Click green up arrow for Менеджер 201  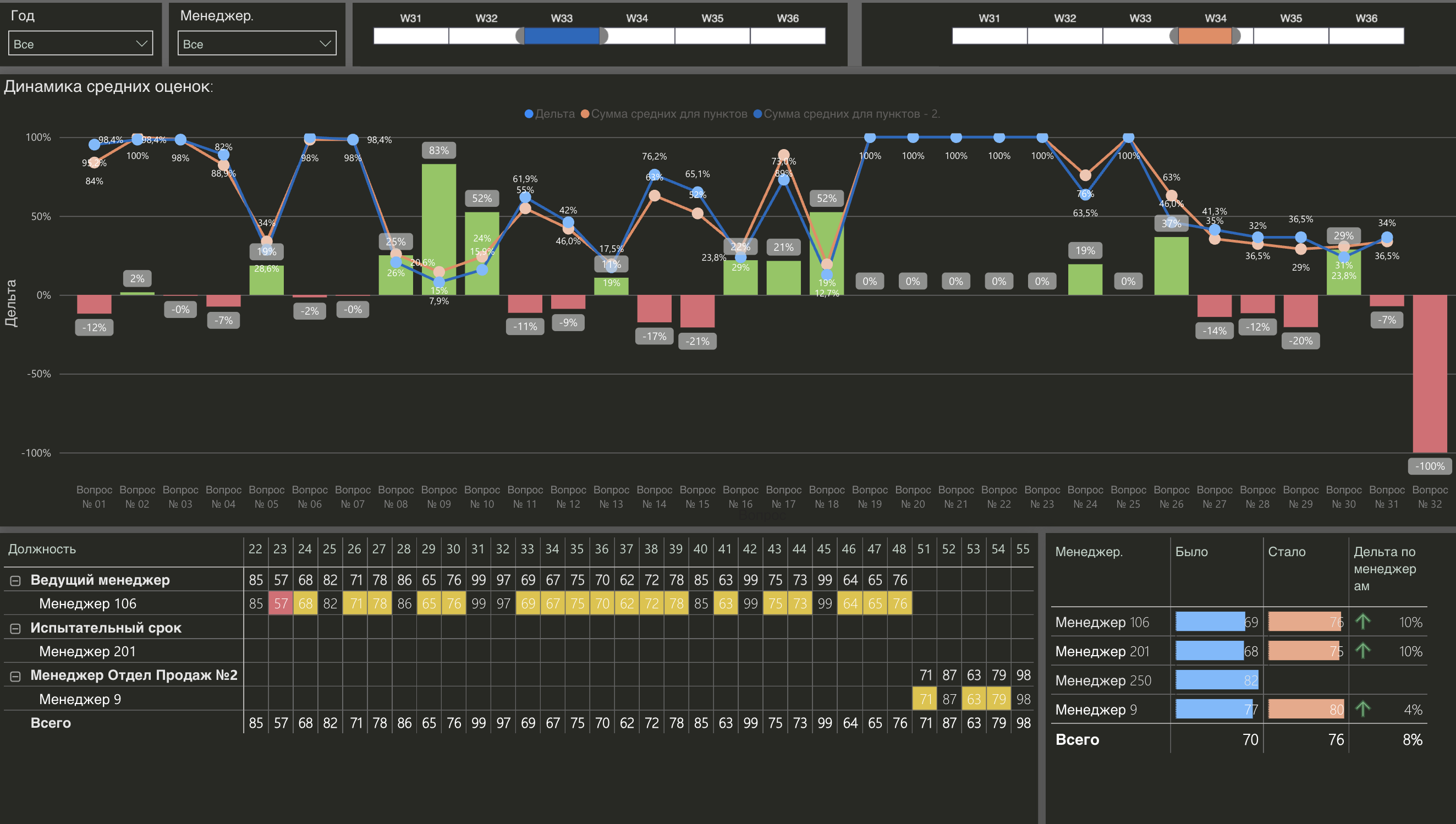point(1362,651)
